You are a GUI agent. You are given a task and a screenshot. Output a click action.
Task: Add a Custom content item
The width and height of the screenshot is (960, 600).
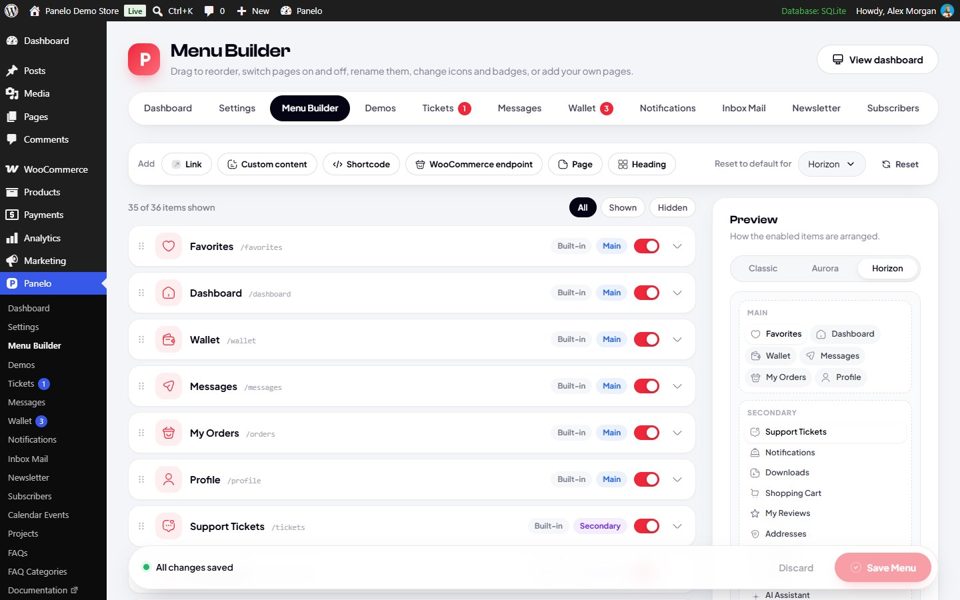click(267, 164)
